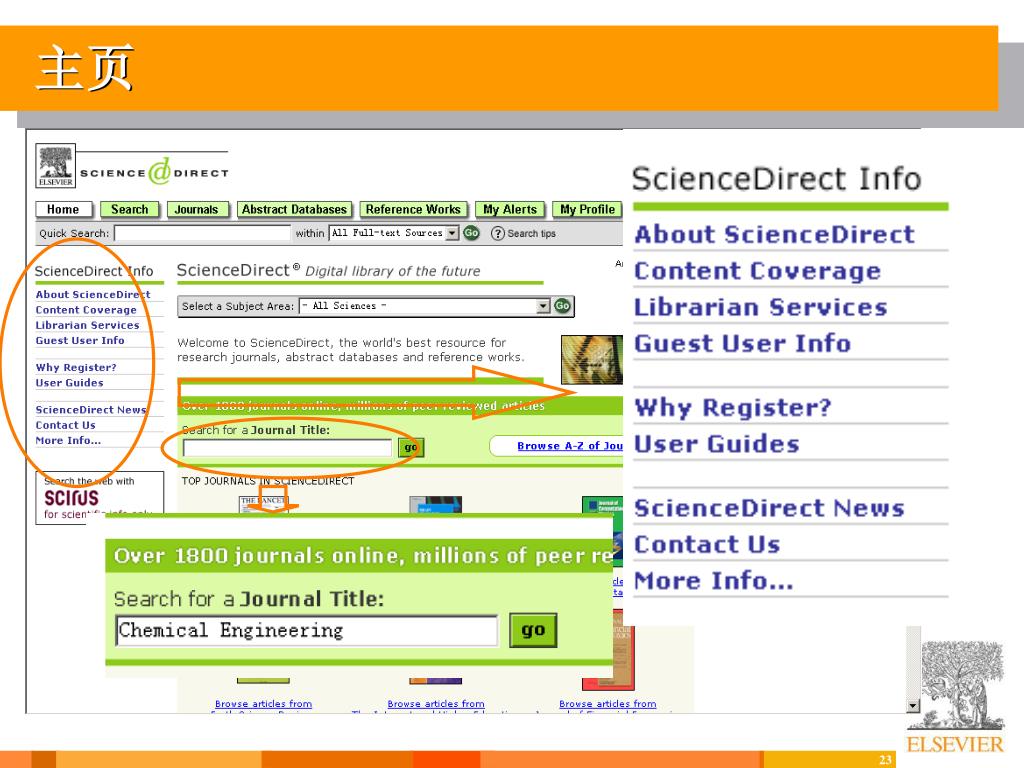Screen dimensions: 1024x768
Task: Click enlarged User Guides link
Action: tap(717, 444)
